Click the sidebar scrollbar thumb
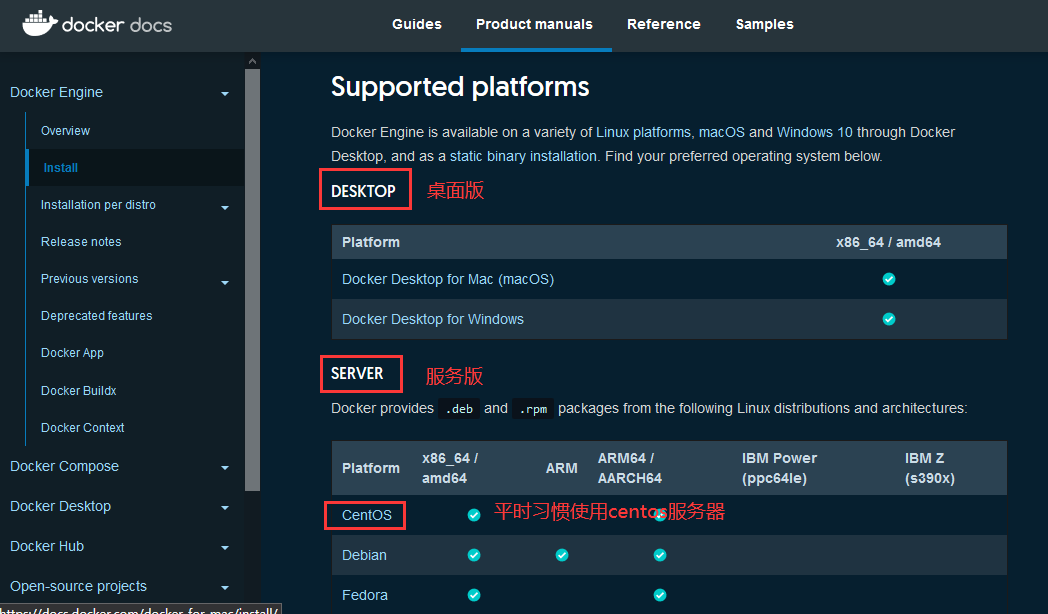 252,281
